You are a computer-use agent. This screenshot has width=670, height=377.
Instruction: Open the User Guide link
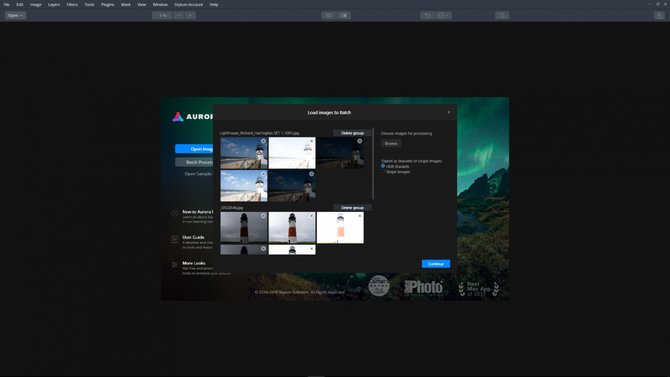(x=194, y=237)
